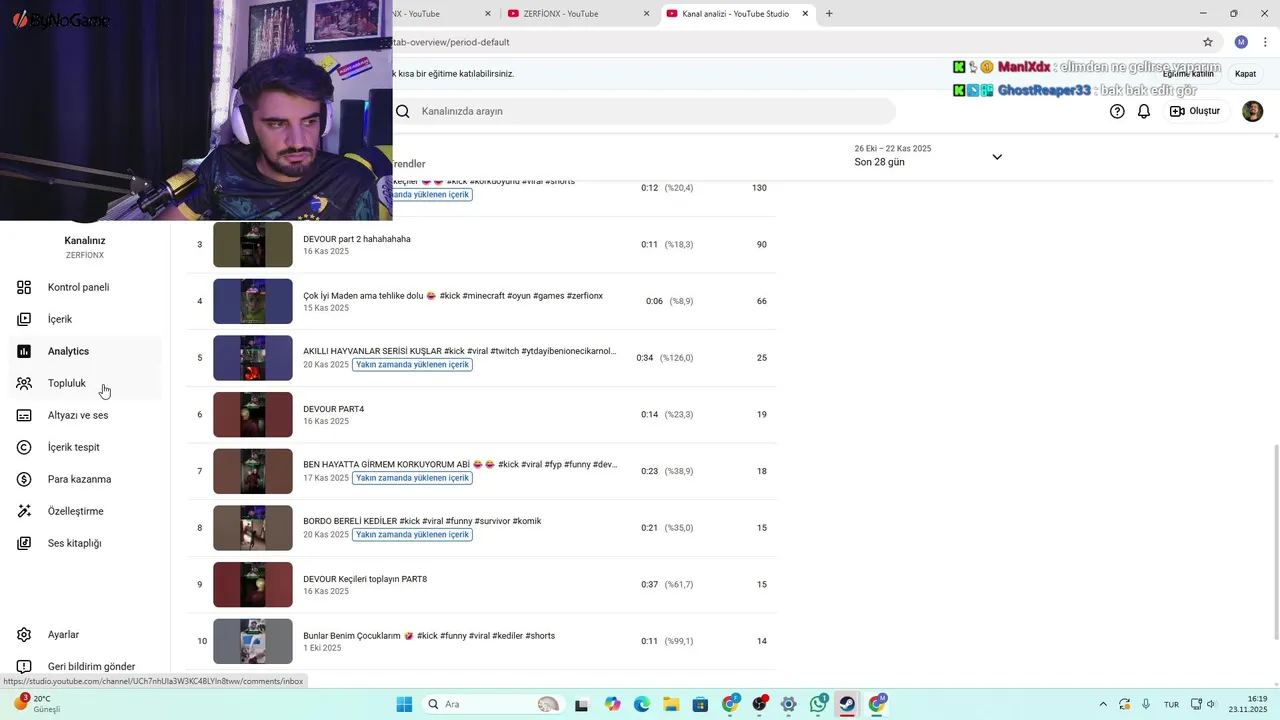Open Para kazanma monetization section
The image size is (1280, 720).
[x=85, y=479]
